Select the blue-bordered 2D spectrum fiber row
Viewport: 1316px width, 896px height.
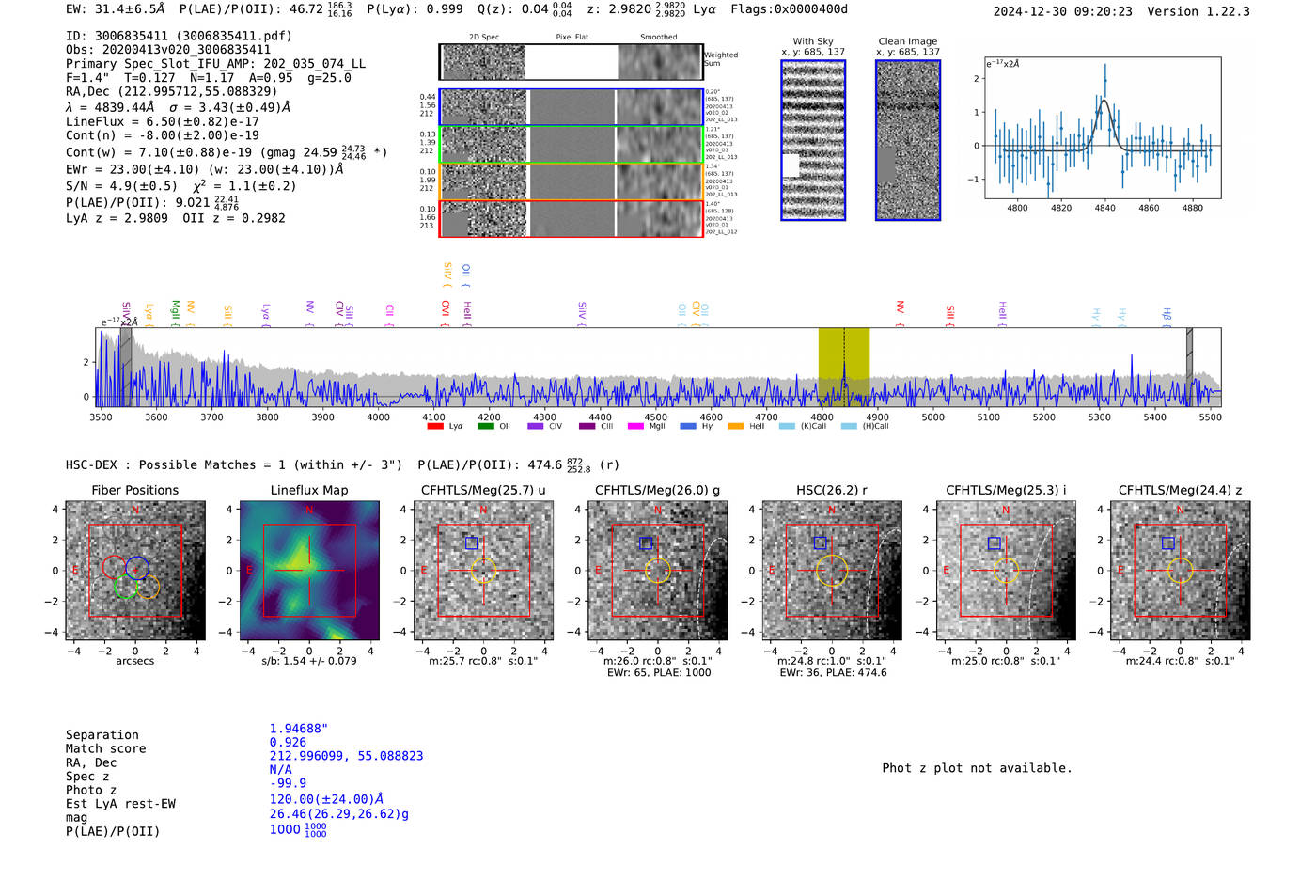pos(571,107)
